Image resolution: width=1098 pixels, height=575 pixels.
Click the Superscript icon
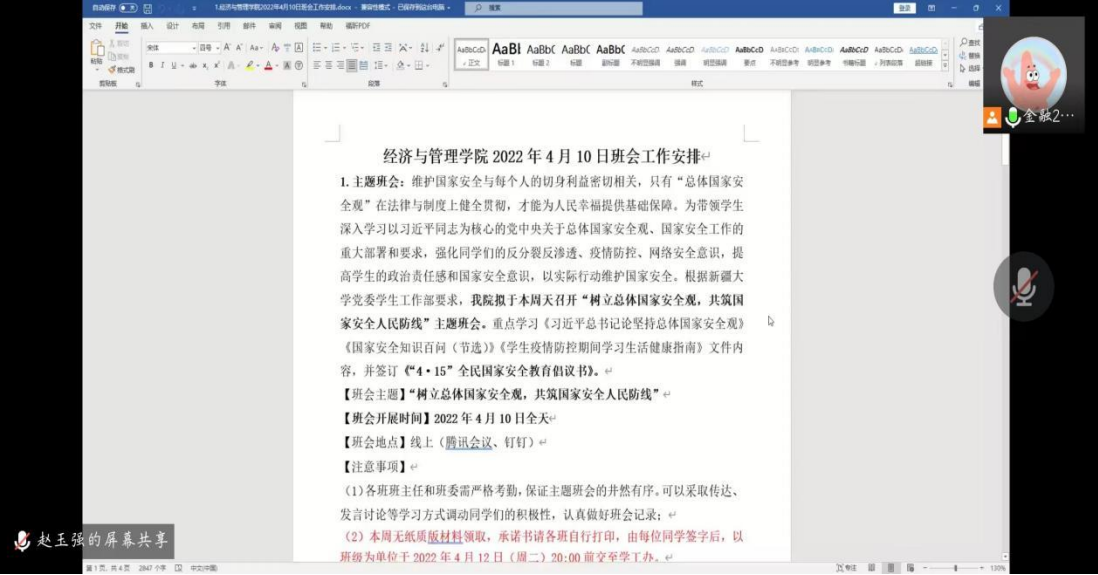216,65
